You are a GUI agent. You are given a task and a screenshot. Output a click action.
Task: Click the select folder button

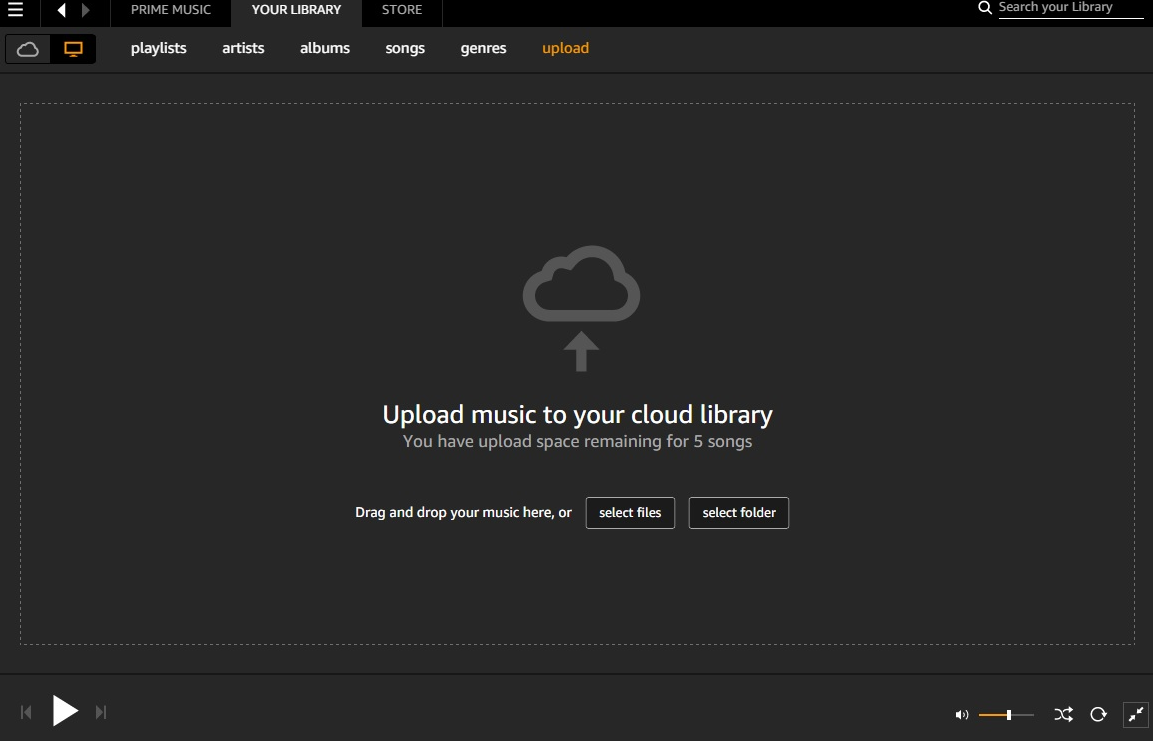click(739, 513)
